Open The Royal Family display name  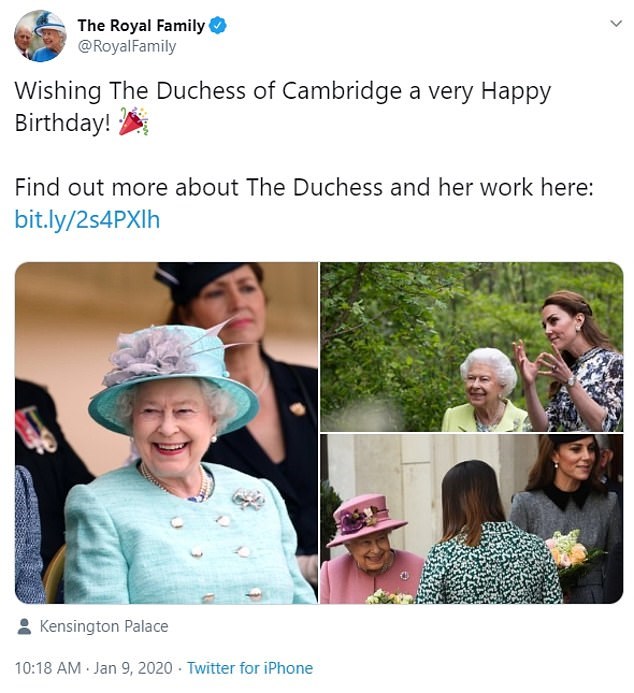coord(141,25)
